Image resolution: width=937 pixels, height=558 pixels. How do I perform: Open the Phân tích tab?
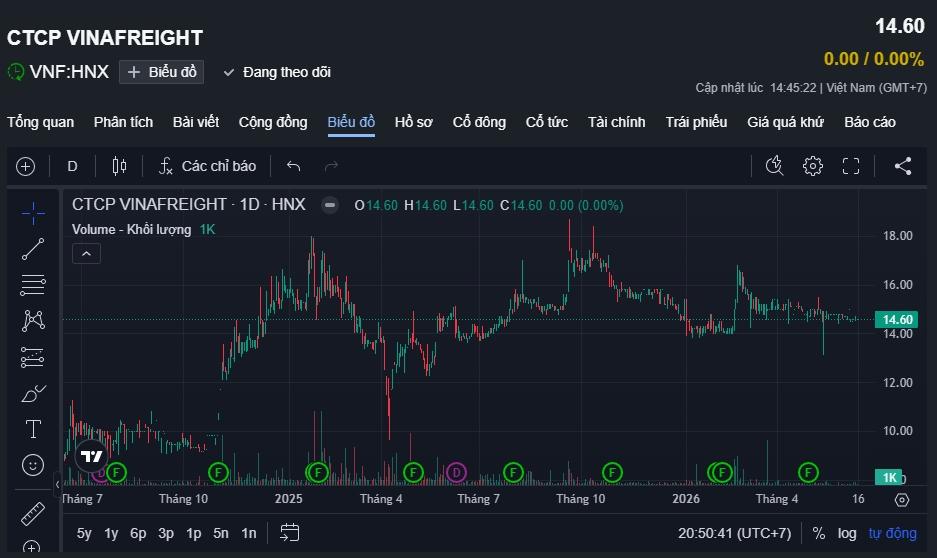pos(123,122)
